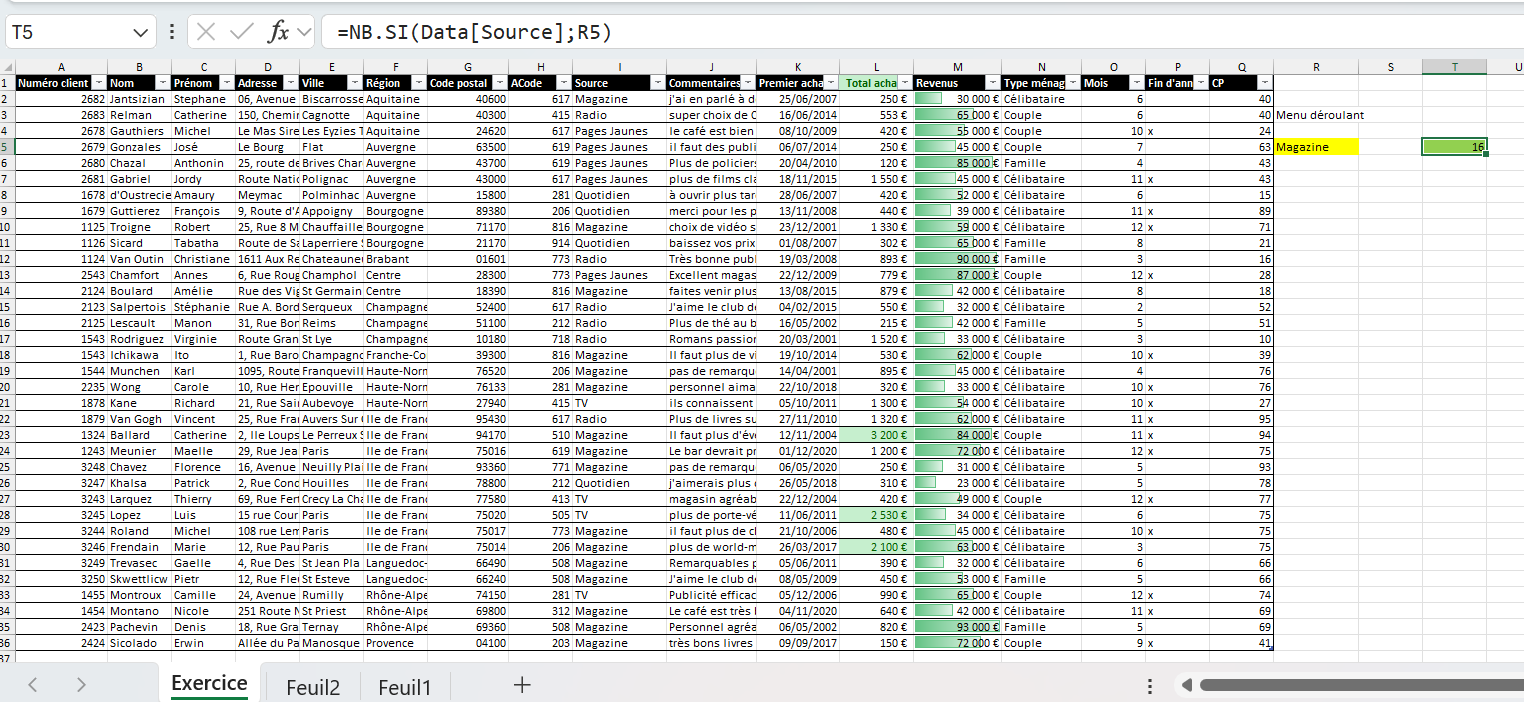Click the Insert Function fx icon
The height and width of the screenshot is (702, 1524).
(x=278, y=32)
